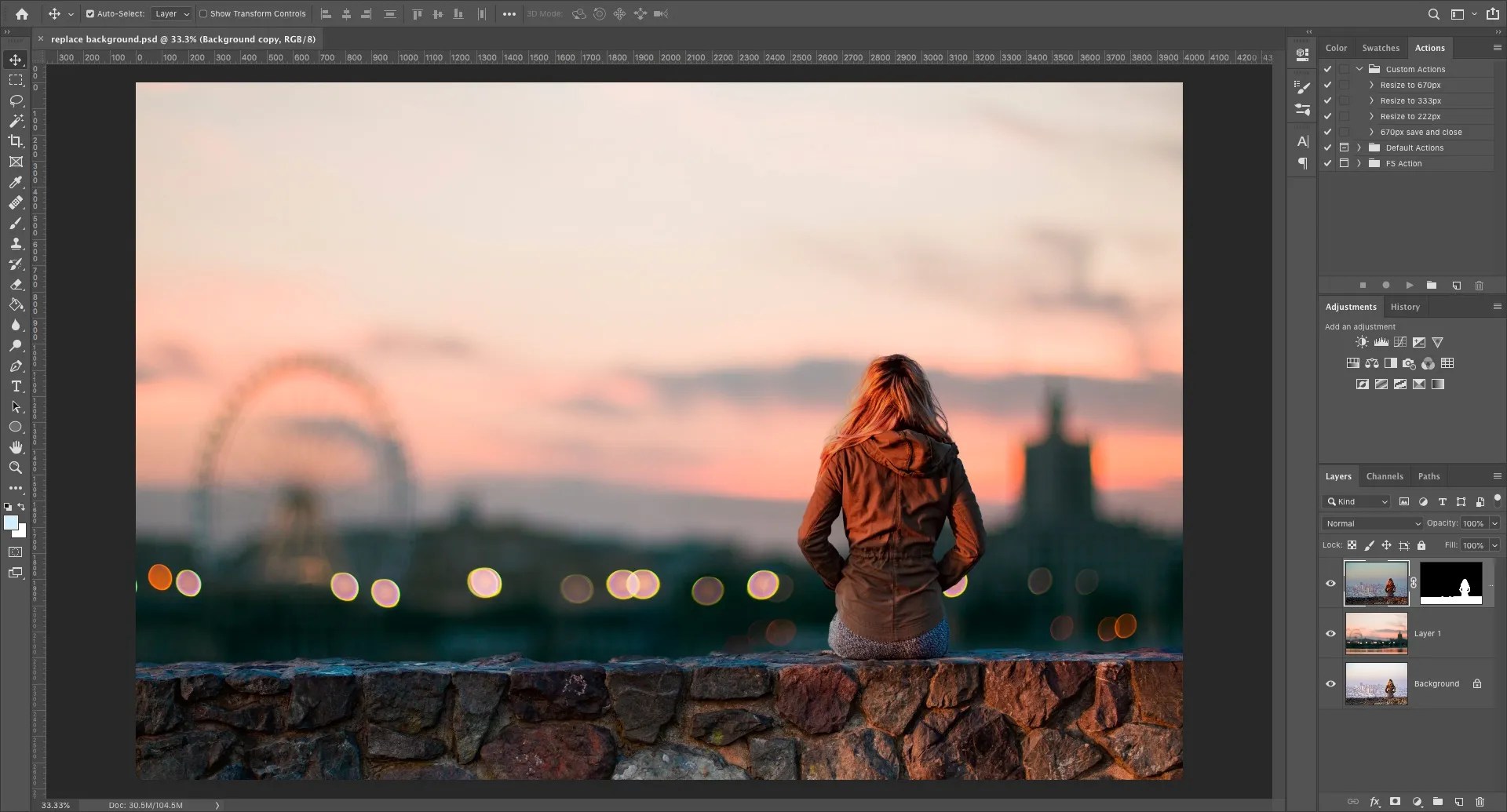Select the Zoom tool
Screen dimensions: 1507x812
(x=16, y=468)
